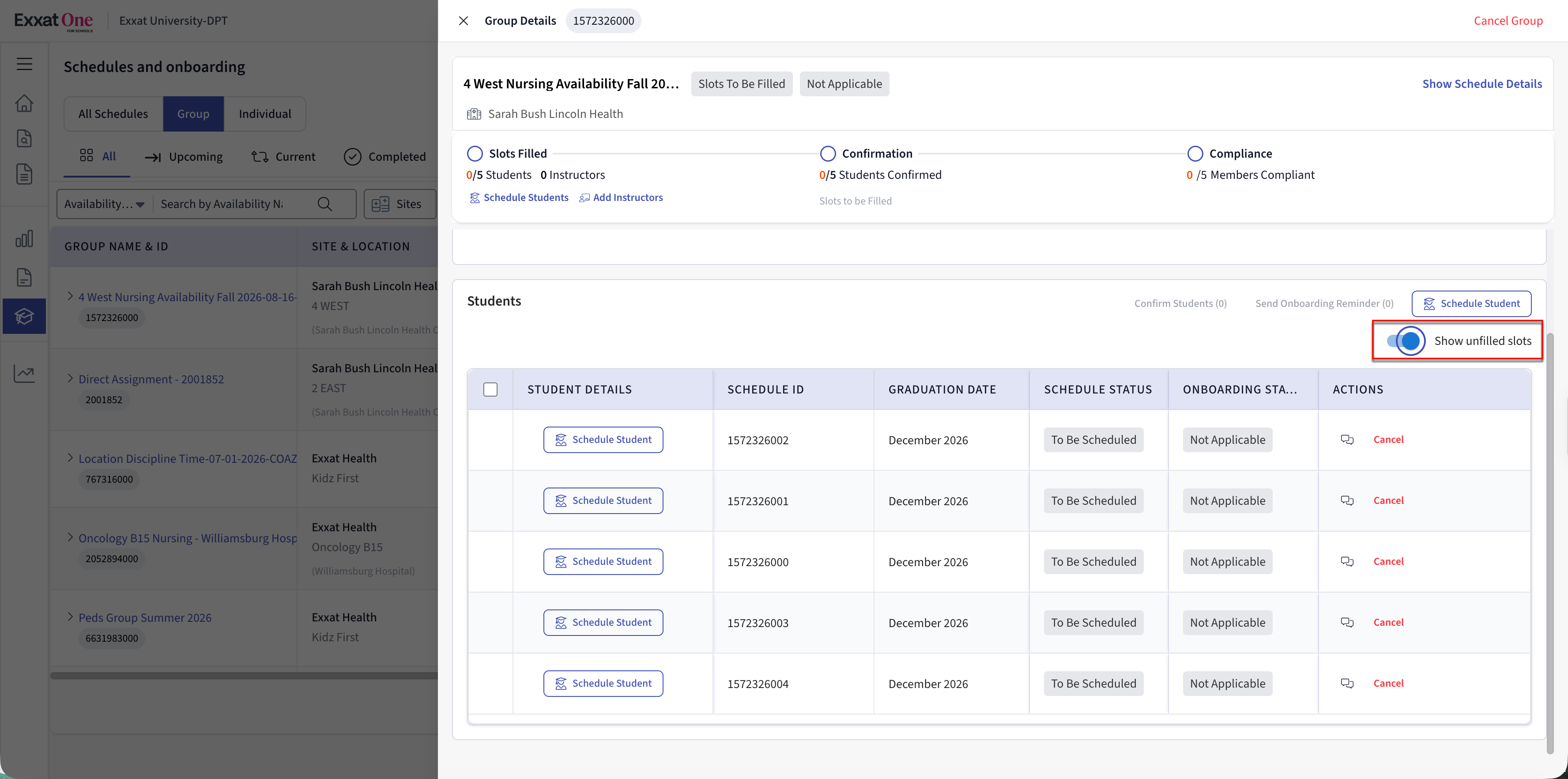
Task: Click the search magnifier icon
Action: click(x=325, y=204)
